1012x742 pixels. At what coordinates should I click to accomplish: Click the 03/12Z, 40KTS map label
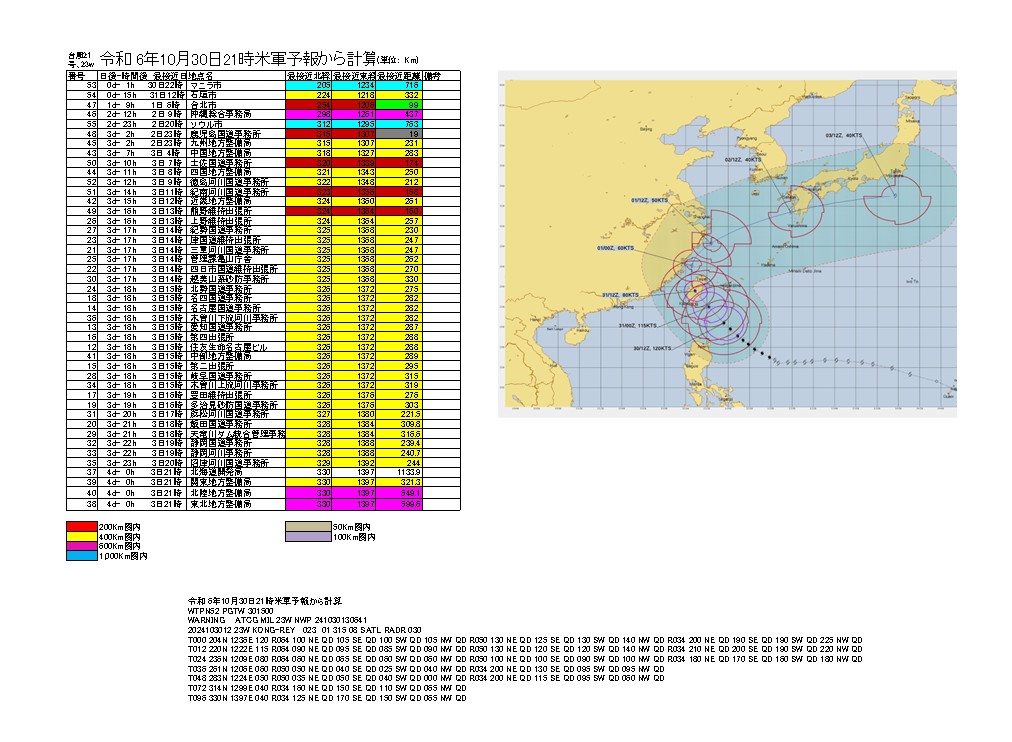(x=844, y=134)
